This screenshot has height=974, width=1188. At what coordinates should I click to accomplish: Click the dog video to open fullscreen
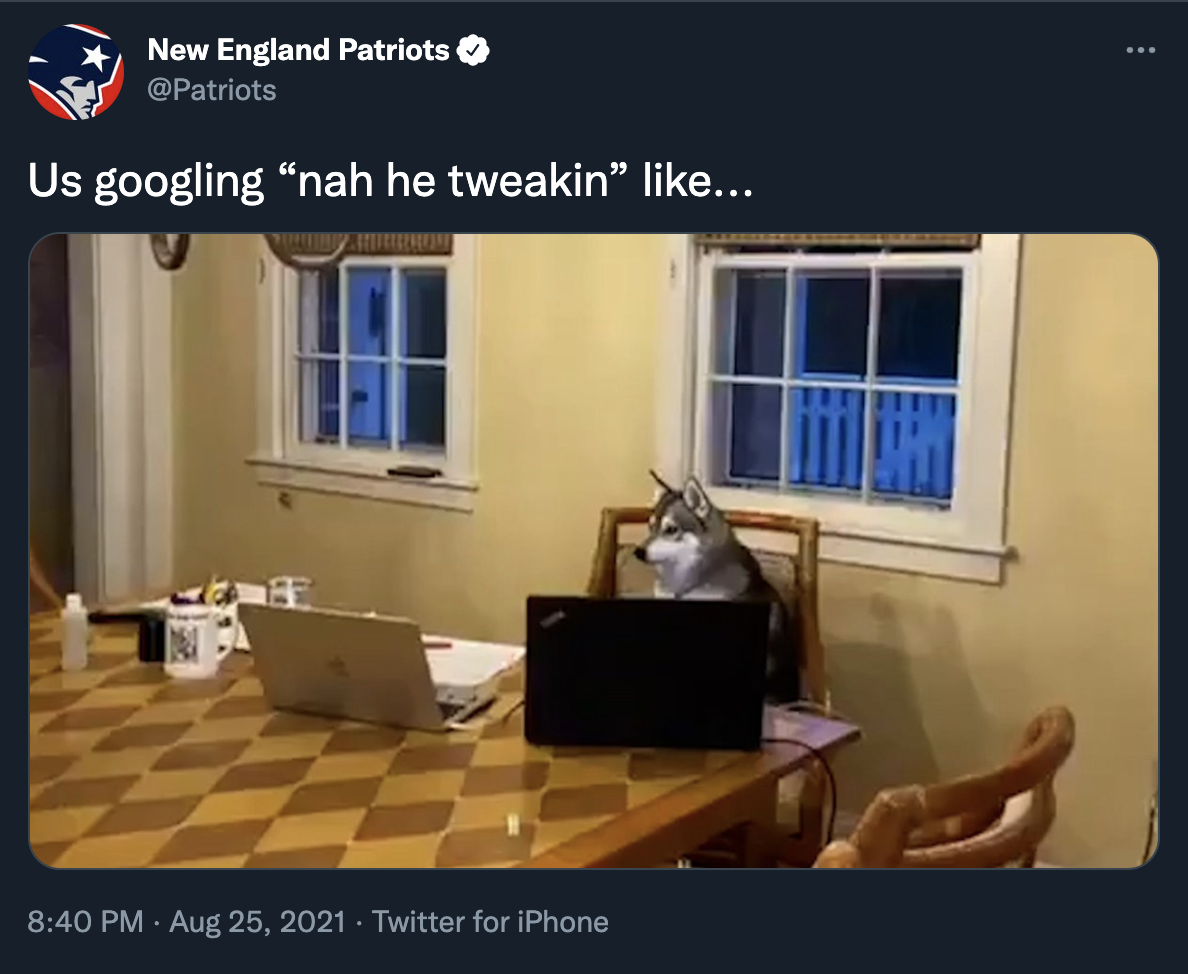pyautogui.click(x=594, y=550)
